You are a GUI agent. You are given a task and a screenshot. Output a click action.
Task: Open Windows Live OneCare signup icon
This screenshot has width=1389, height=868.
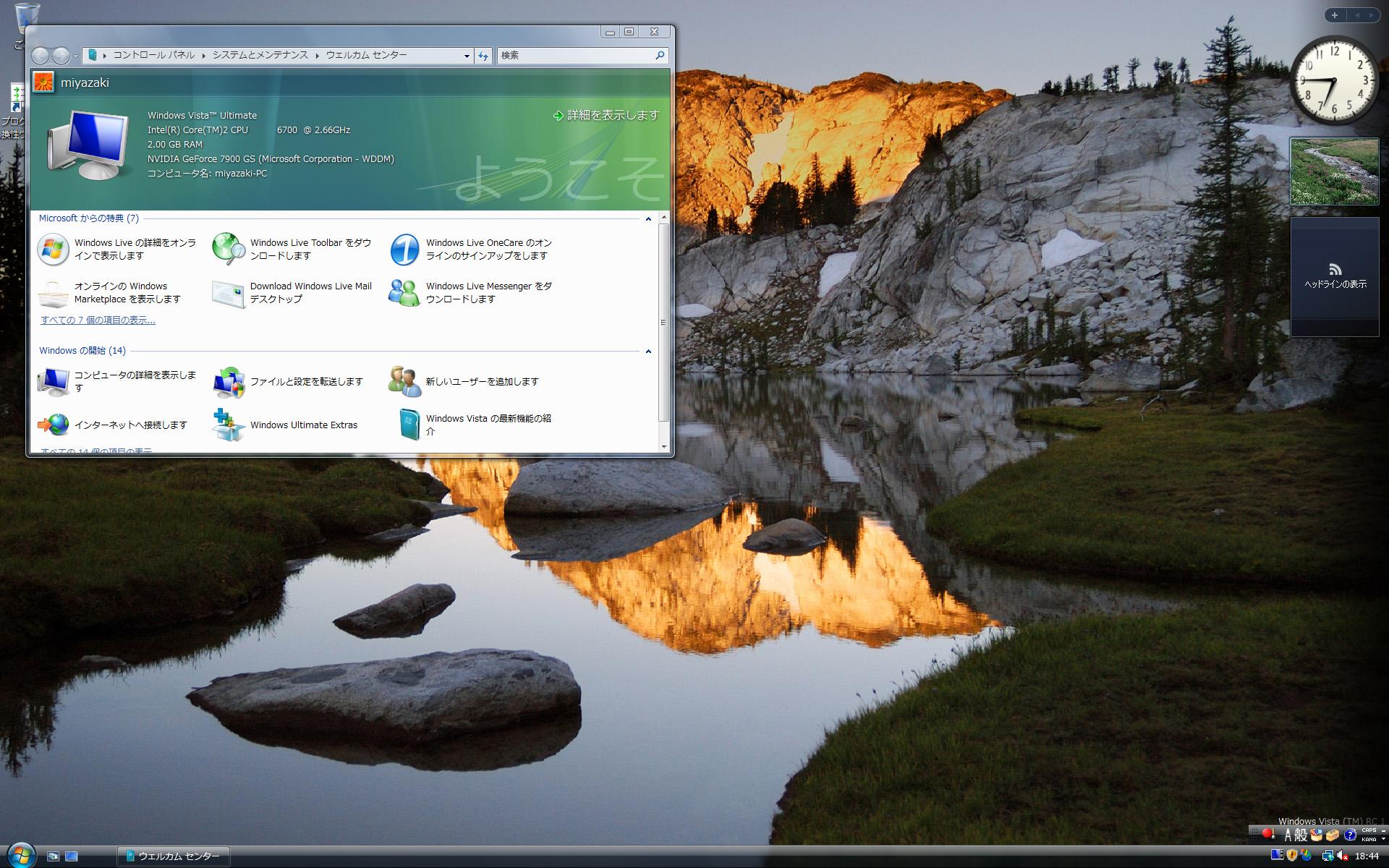(404, 250)
